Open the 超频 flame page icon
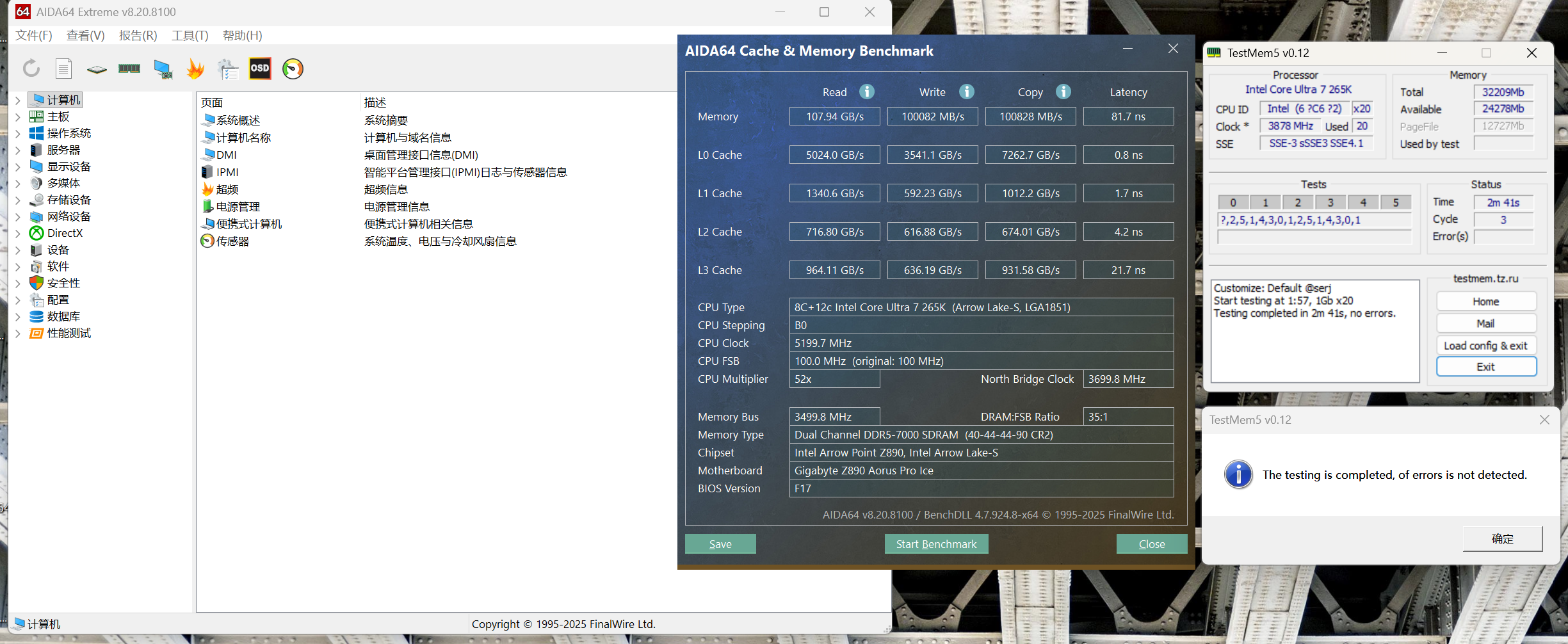This screenshot has height=644, width=1568. tap(207, 189)
